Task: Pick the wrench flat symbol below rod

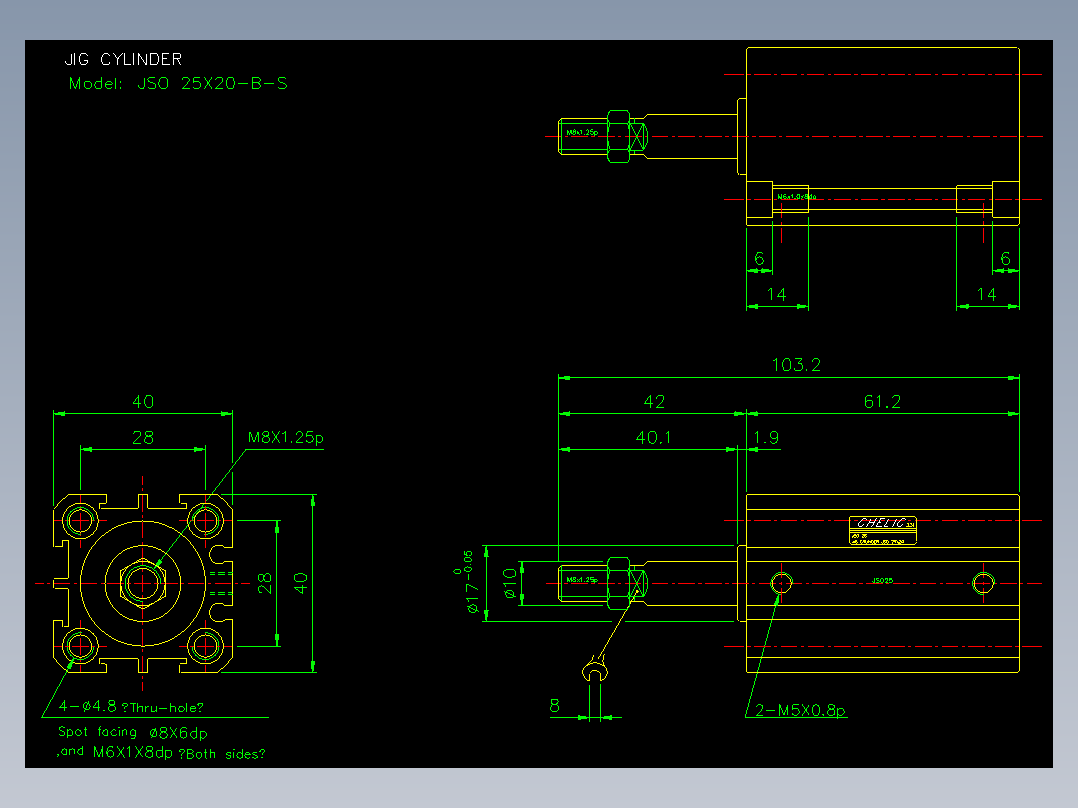Action: tap(595, 669)
